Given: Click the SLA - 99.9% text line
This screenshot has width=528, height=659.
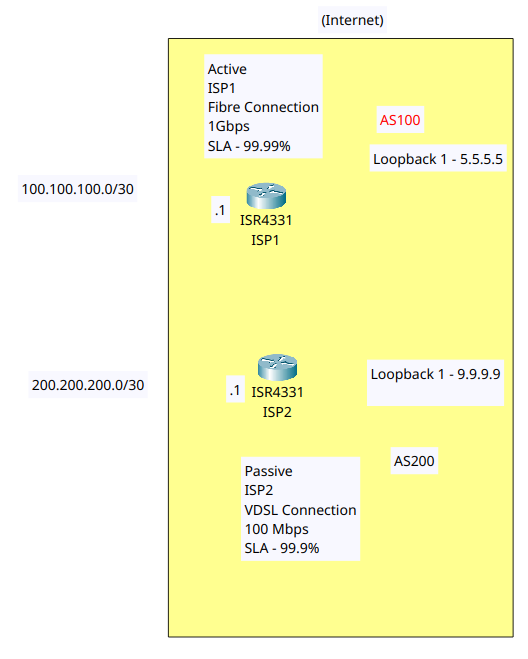Looking at the screenshot, I should tap(282, 548).
